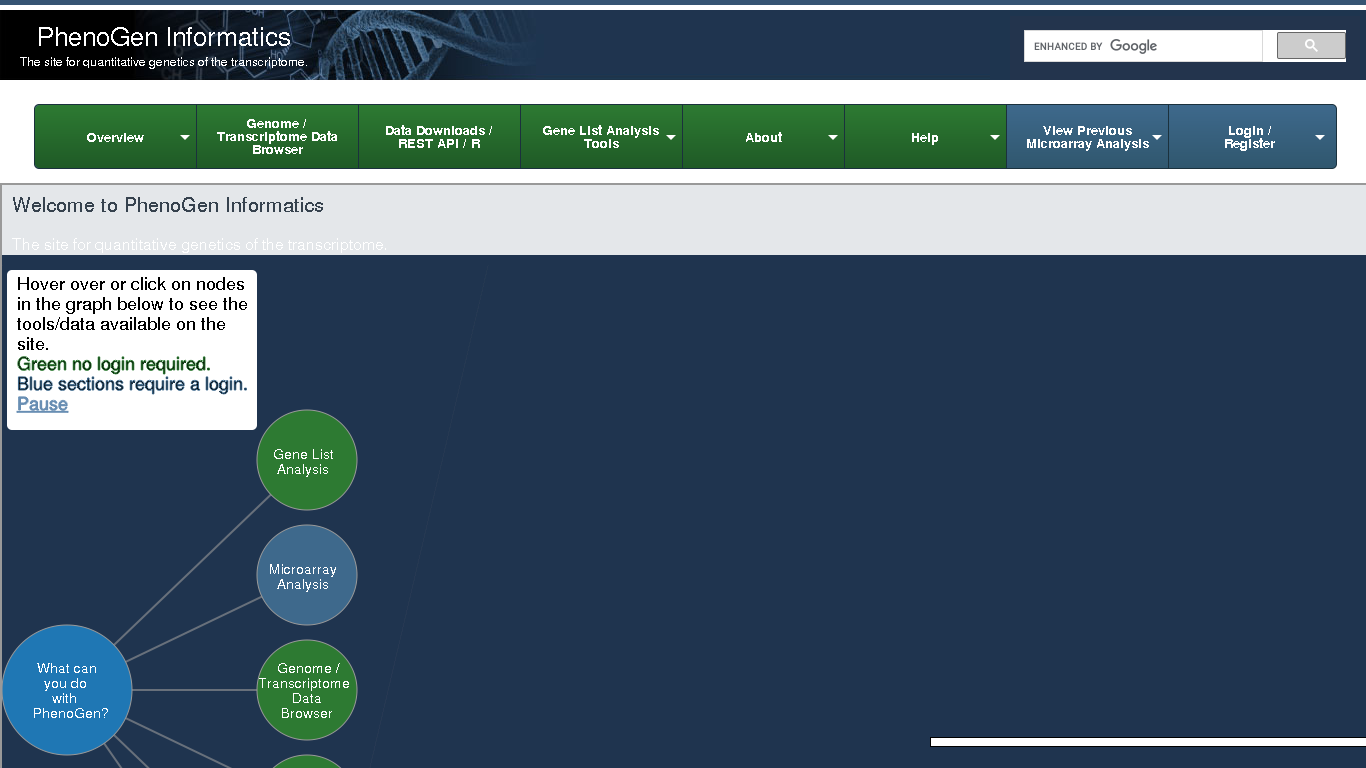Select the Microarray Analysis graph node
The width and height of the screenshot is (1366, 768).
[x=306, y=576]
